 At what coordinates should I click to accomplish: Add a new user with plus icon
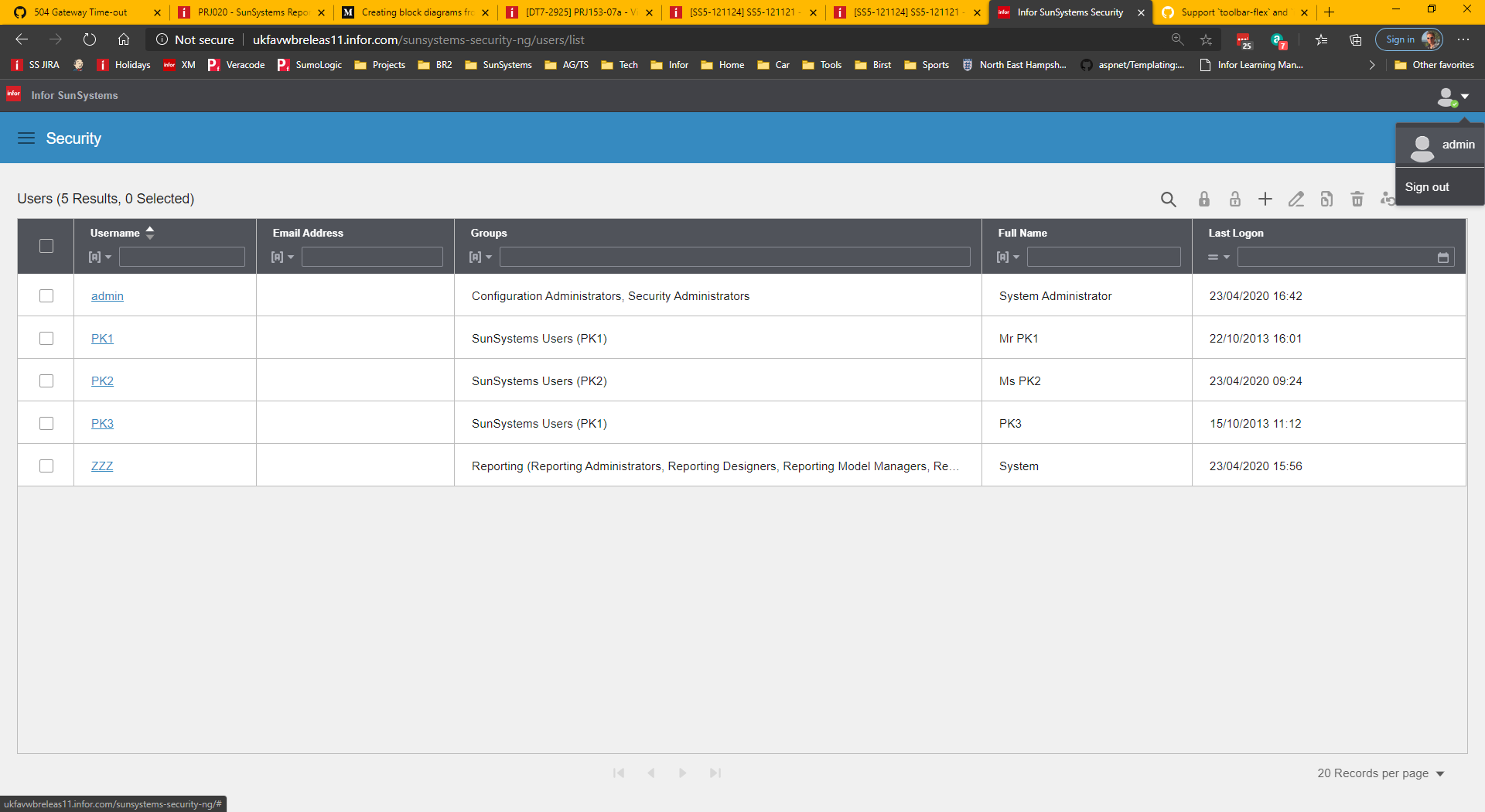[x=1265, y=200]
